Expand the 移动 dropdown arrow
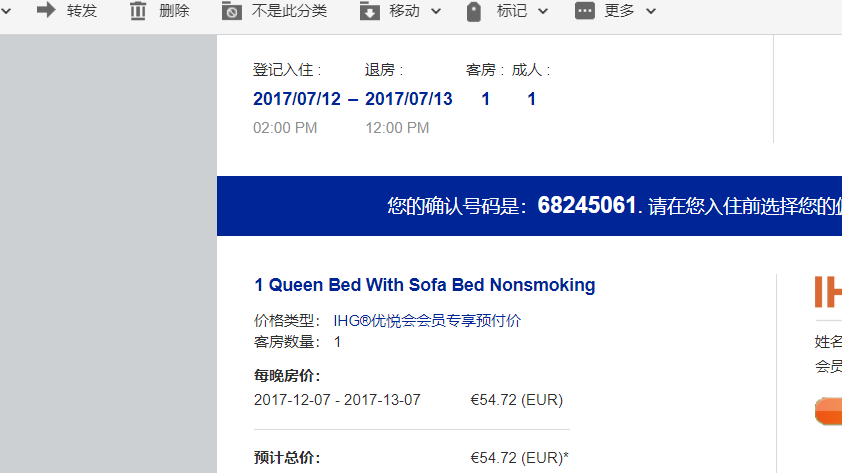The height and width of the screenshot is (473, 842). click(436, 11)
